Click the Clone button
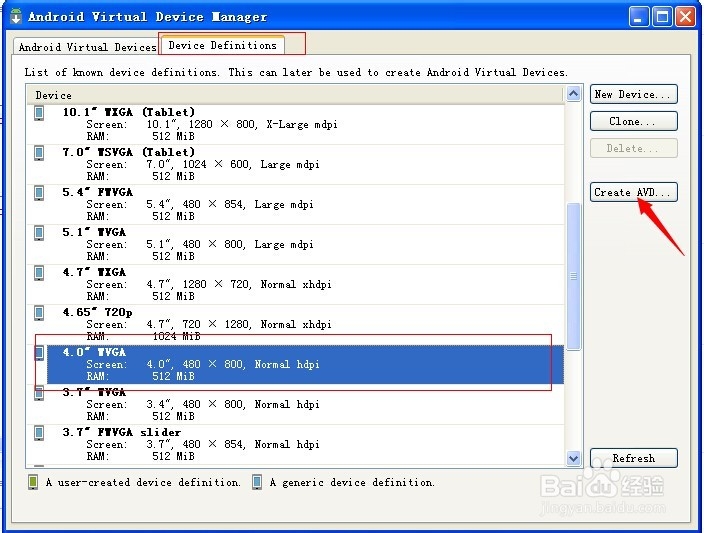 (x=634, y=121)
